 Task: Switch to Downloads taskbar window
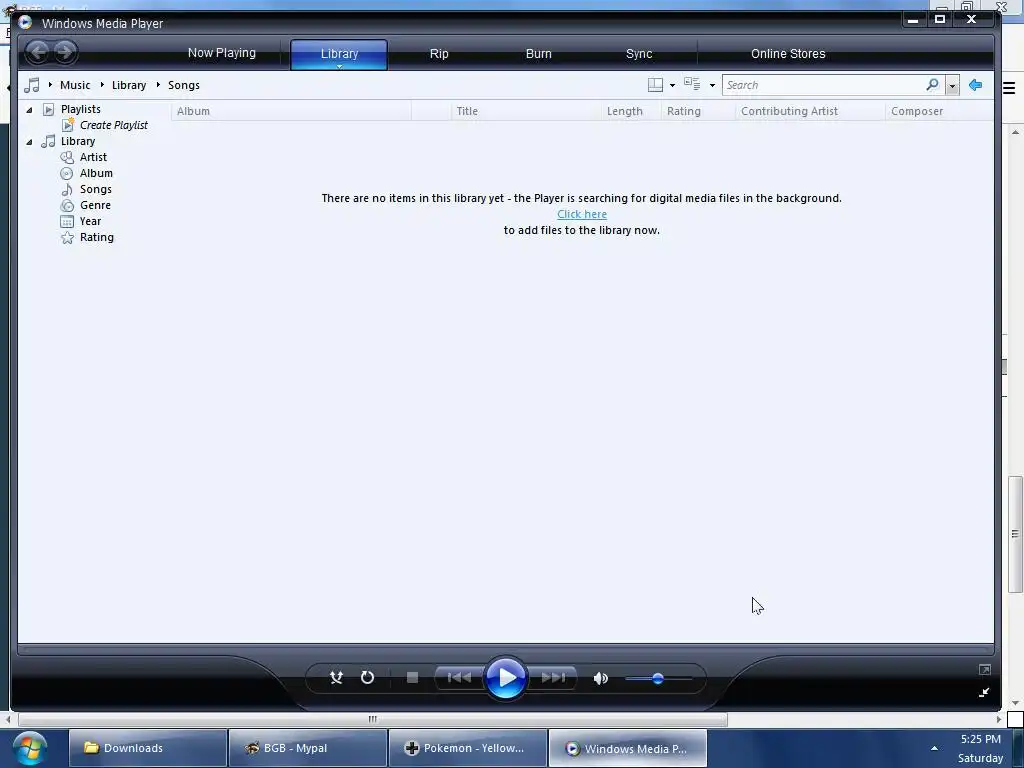tap(148, 748)
